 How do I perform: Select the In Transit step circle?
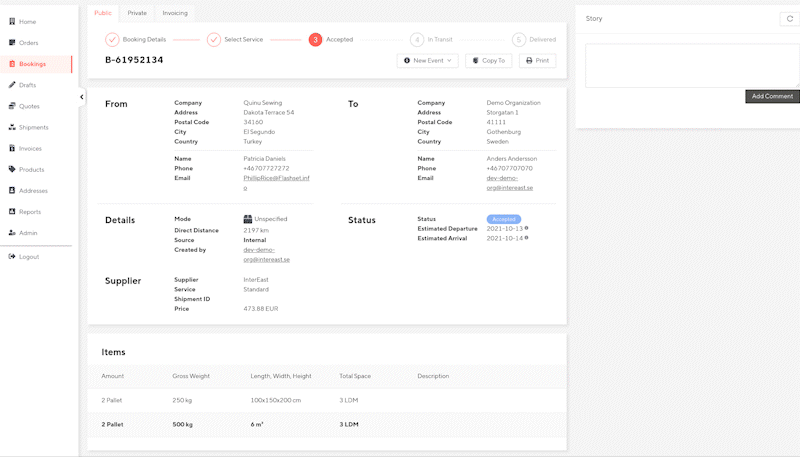[416, 40]
